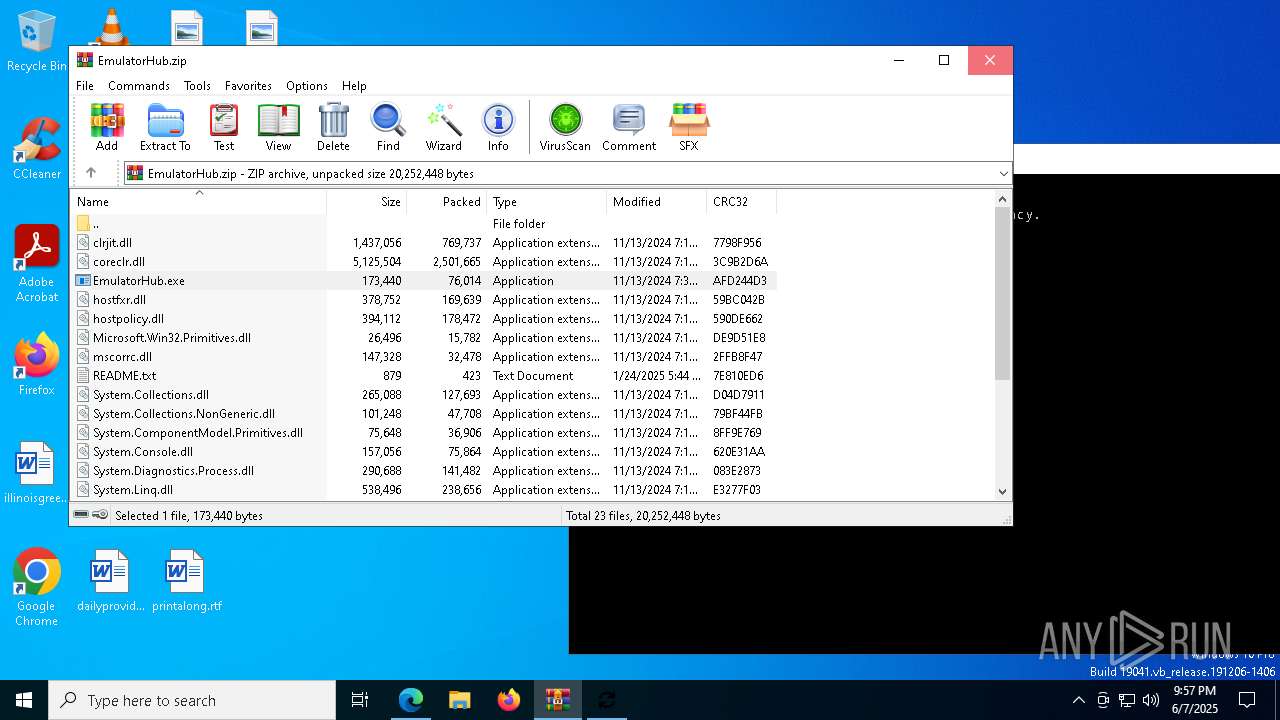Open the Options menu
1280x720 pixels.
(x=307, y=86)
